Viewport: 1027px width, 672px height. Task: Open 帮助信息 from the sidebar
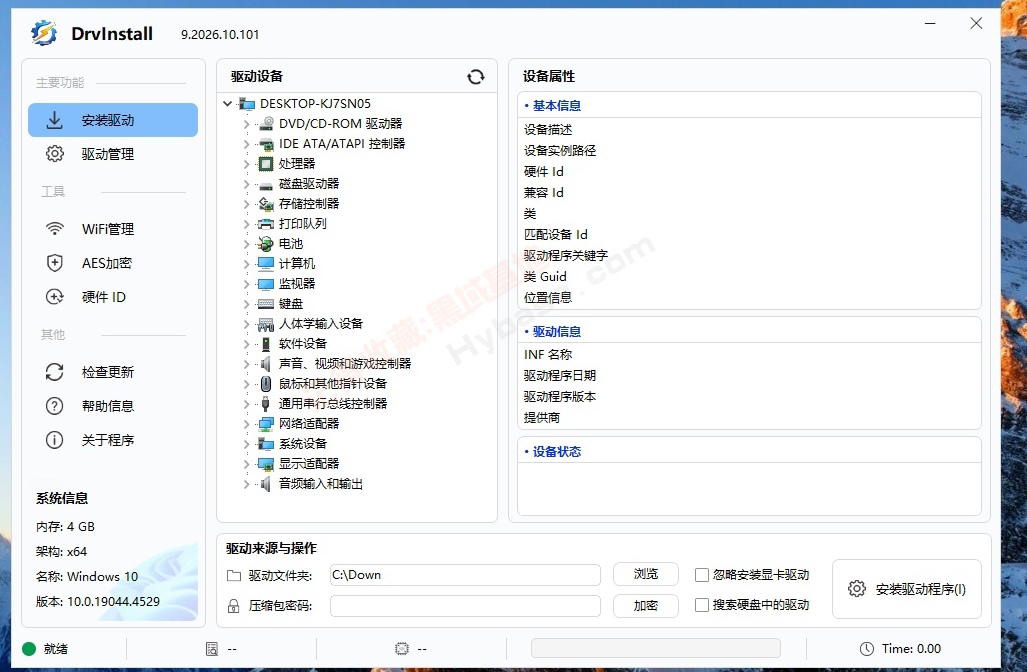click(x=113, y=406)
